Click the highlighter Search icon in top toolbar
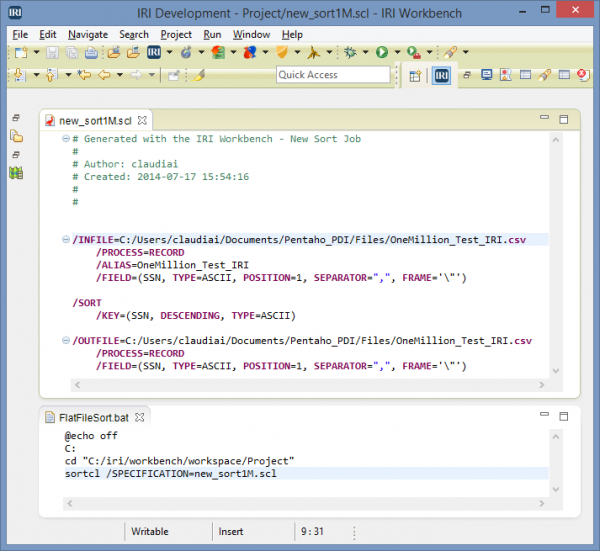This screenshot has width=600, height=551. (x=450, y=52)
